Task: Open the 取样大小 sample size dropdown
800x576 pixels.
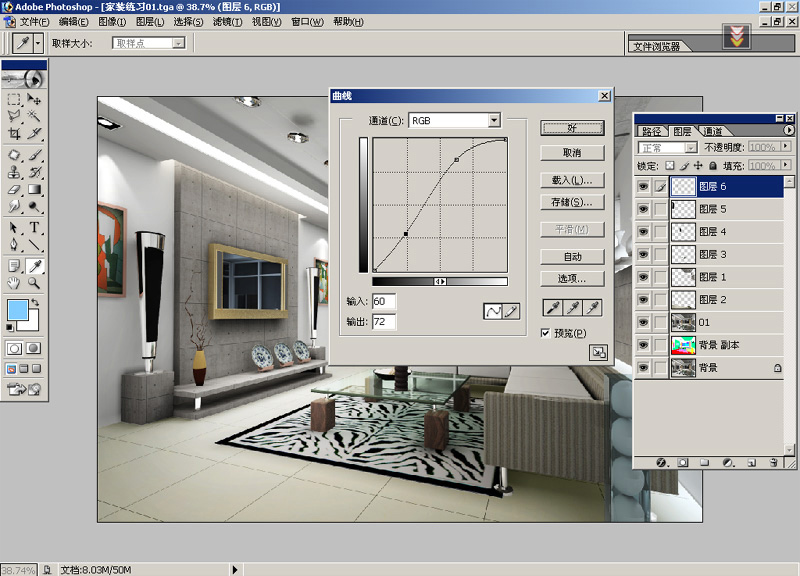Action: 178,43
